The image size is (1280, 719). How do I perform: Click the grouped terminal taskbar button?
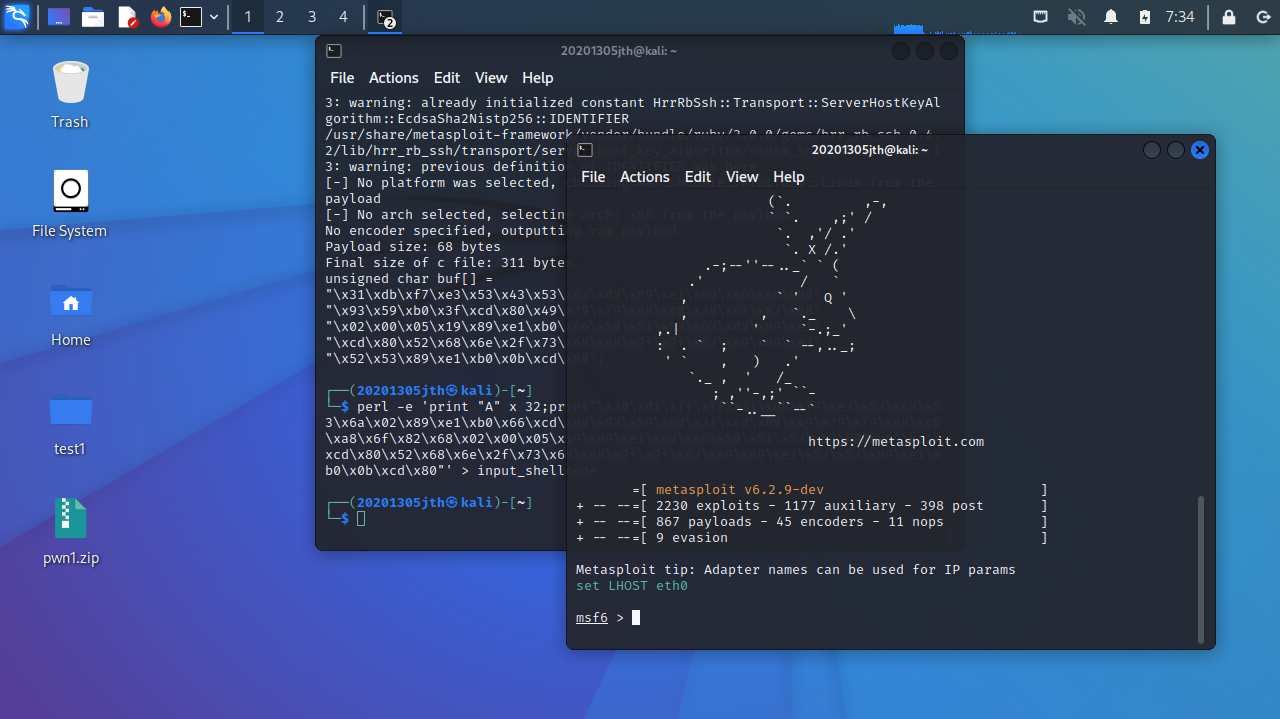click(386, 17)
